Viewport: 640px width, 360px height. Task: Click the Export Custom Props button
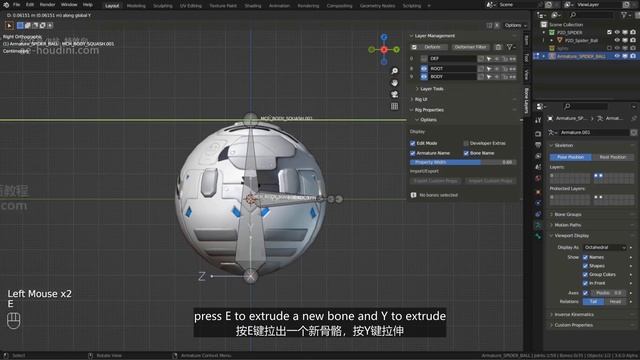coord(435,181)
